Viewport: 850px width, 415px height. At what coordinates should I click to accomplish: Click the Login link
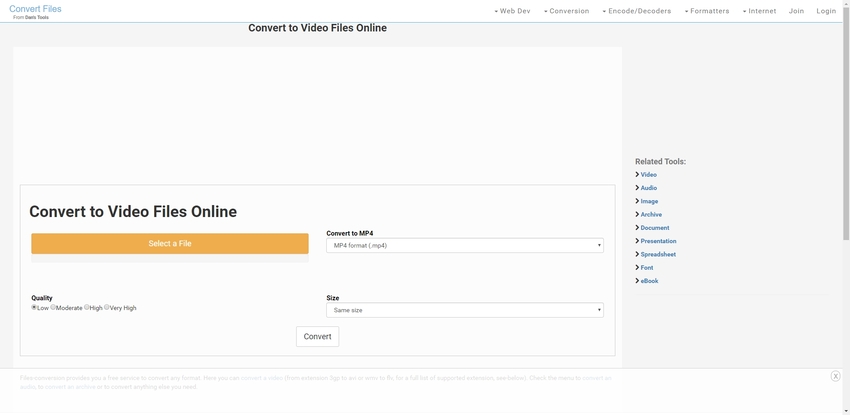pyautogui.click(x=826, y=11)
